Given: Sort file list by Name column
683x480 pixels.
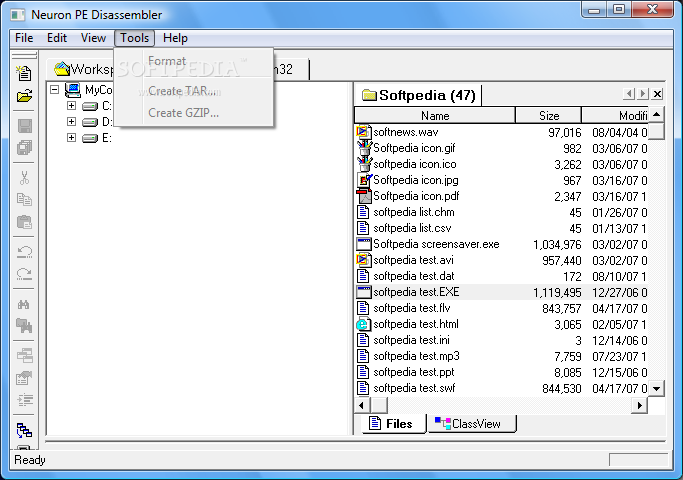Looking at the screenshot, I should tap(435, 115).
